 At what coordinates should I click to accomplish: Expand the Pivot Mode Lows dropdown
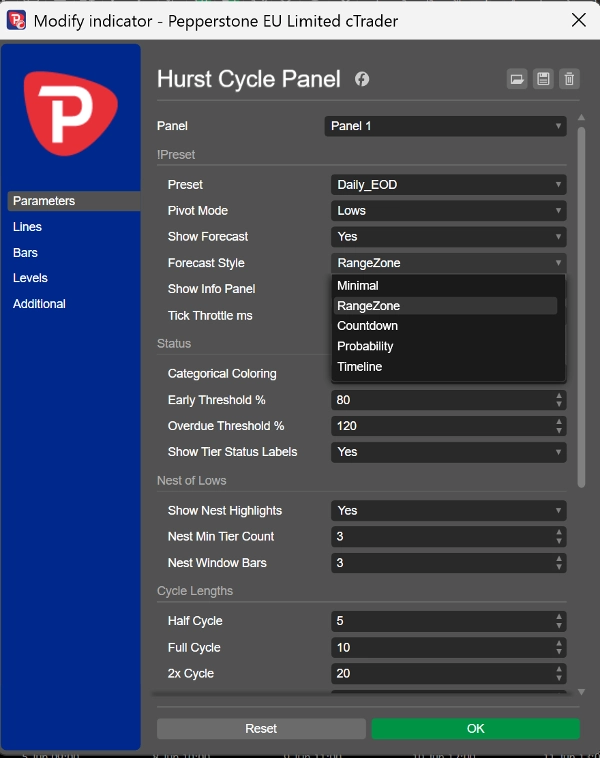pyautogui.click(x=449, y=211)
